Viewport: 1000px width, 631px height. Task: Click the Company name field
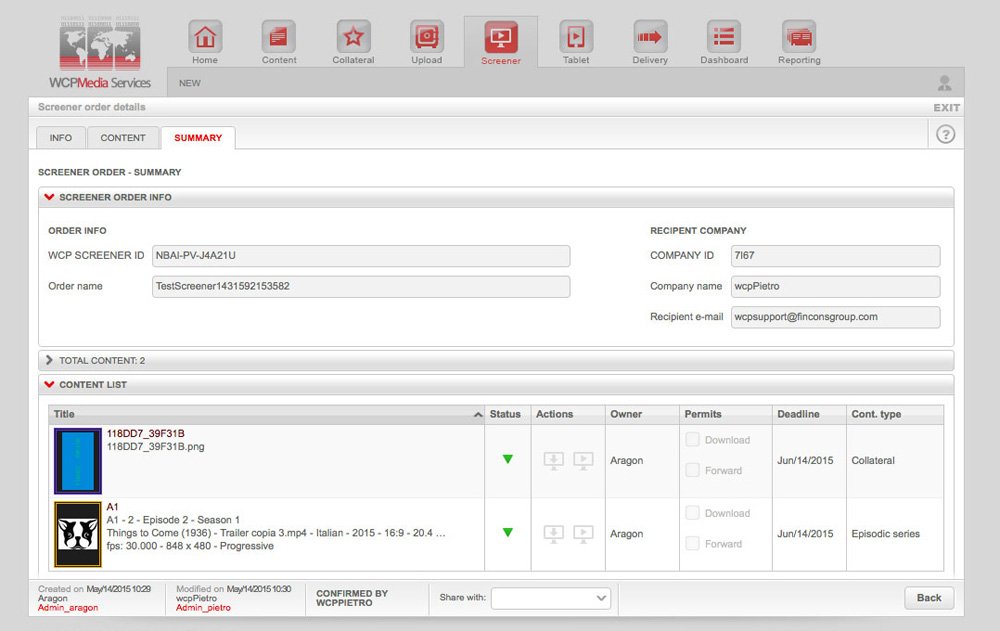(x=835, y=286)
